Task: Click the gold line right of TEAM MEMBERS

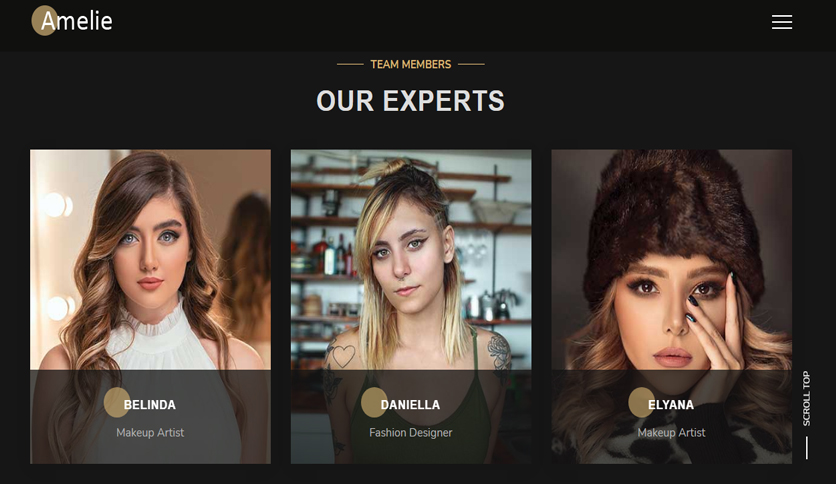Action: tap(471, 64)
